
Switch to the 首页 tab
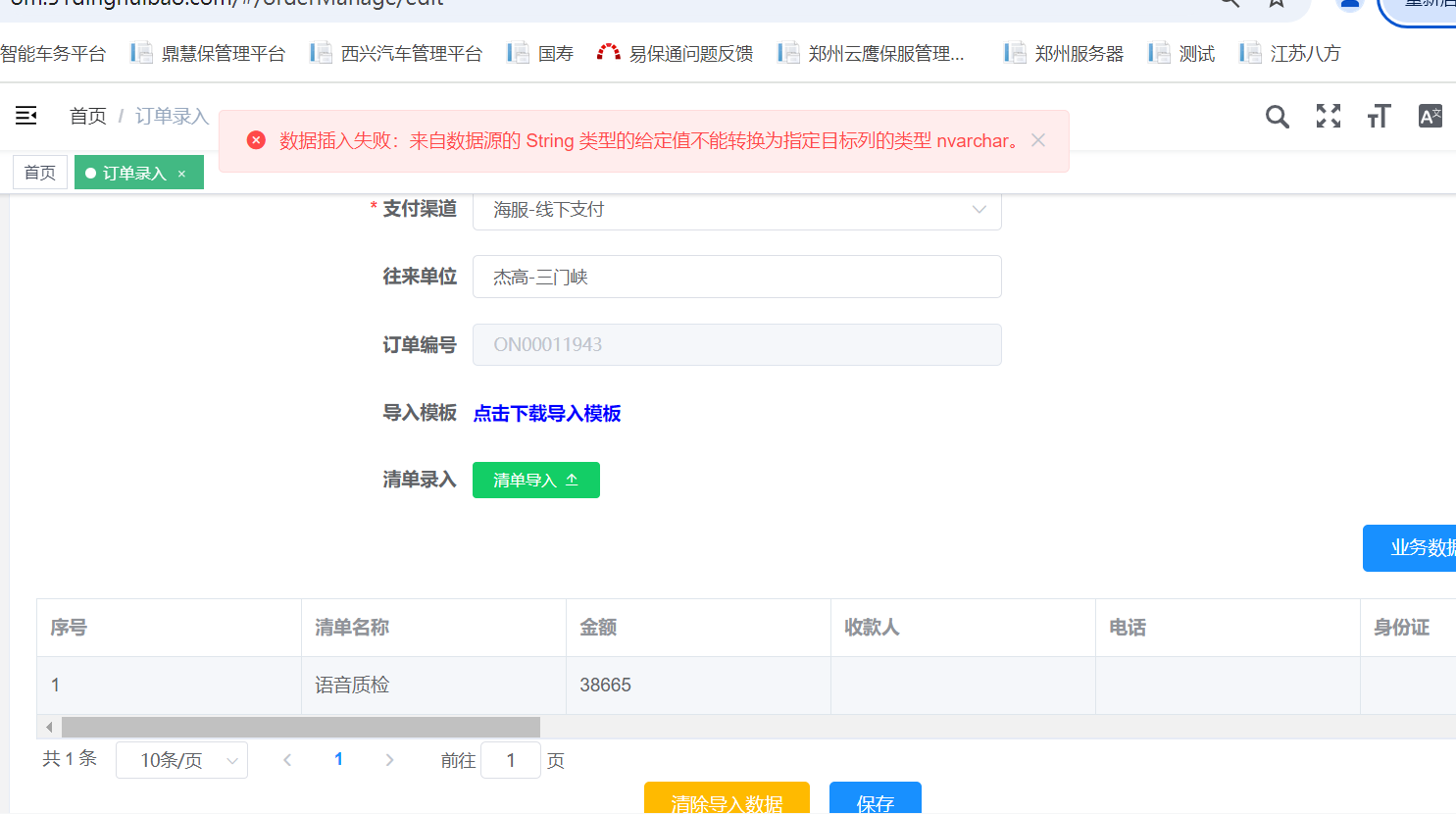click(40, 173)
